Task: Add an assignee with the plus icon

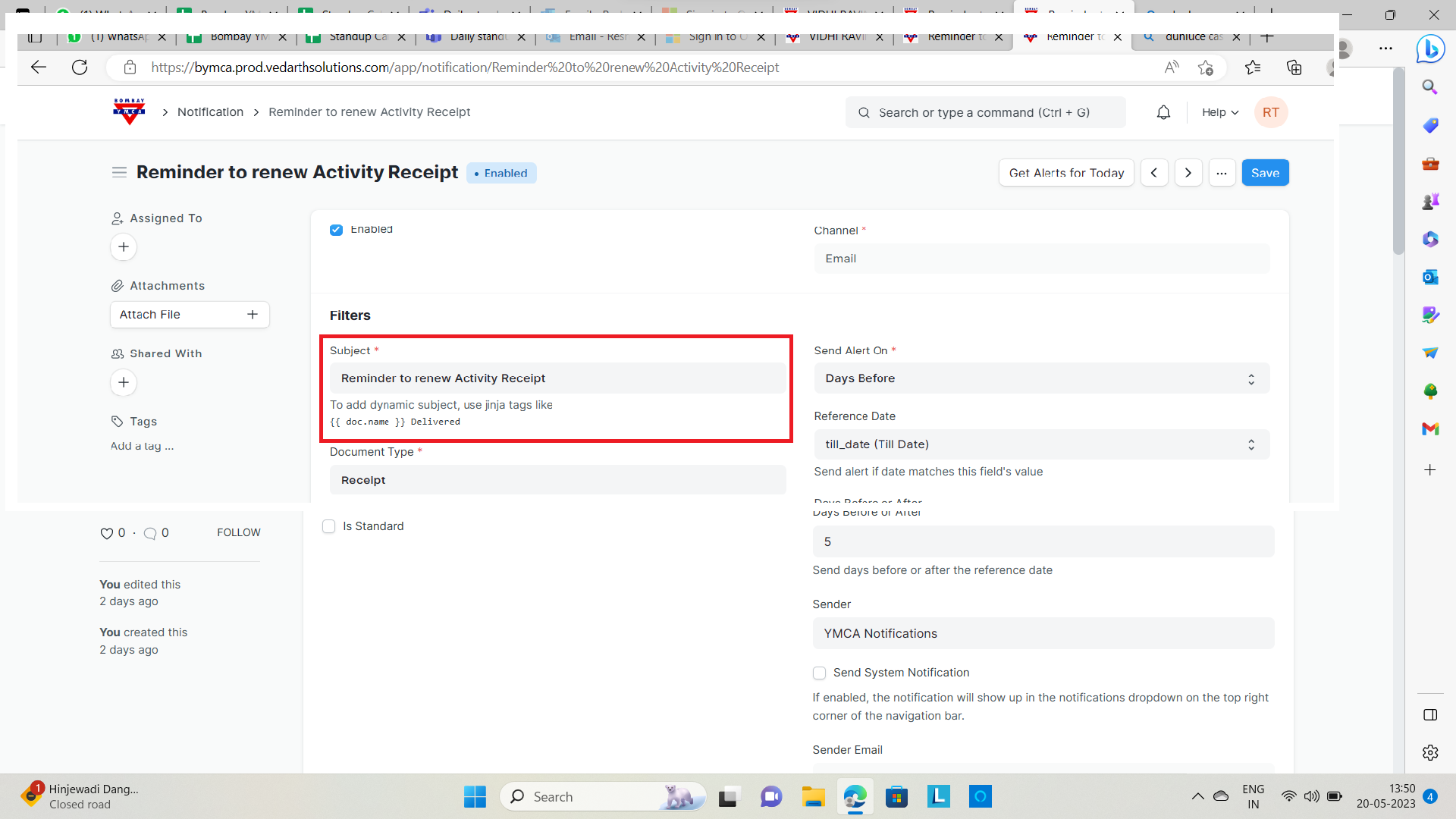Action: 124,247
